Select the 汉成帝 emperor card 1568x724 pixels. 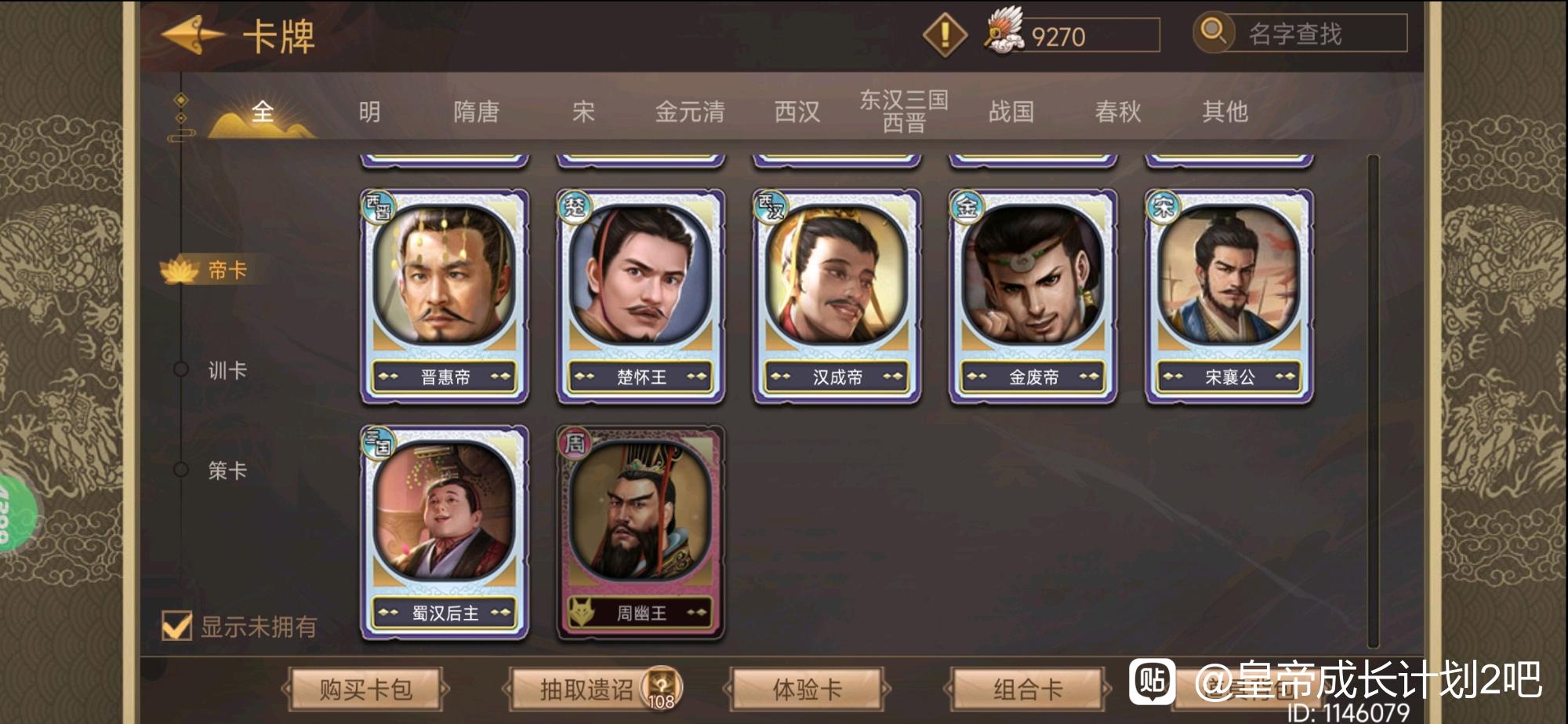[x=837, y=297]
